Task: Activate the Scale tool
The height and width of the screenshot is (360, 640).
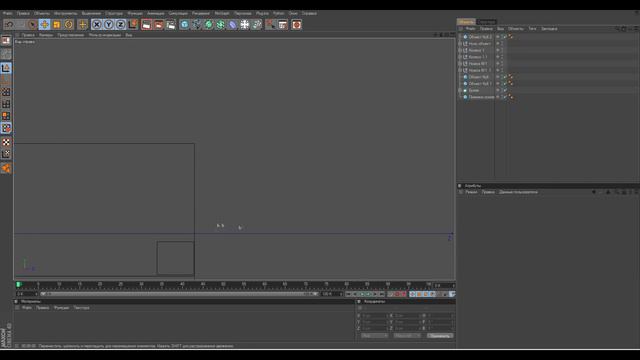Action: click(x=57, y=24)
